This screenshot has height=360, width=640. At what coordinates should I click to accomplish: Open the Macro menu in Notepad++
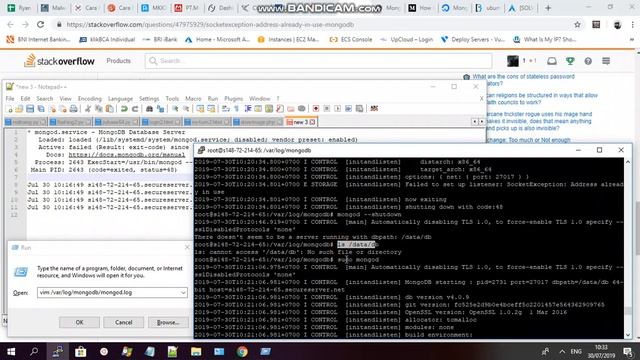(x=193, y=99)
